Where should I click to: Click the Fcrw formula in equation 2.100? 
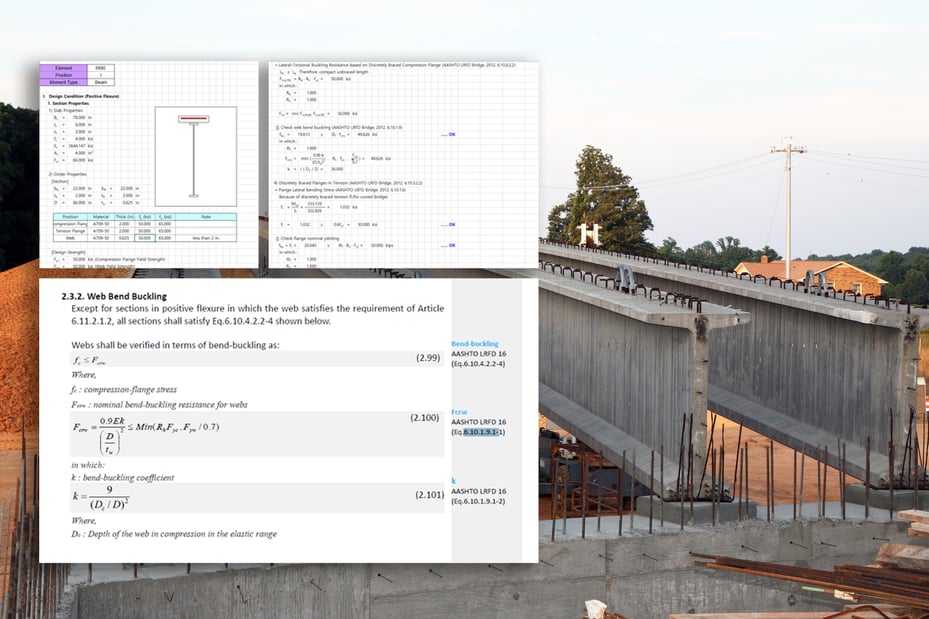146,434
